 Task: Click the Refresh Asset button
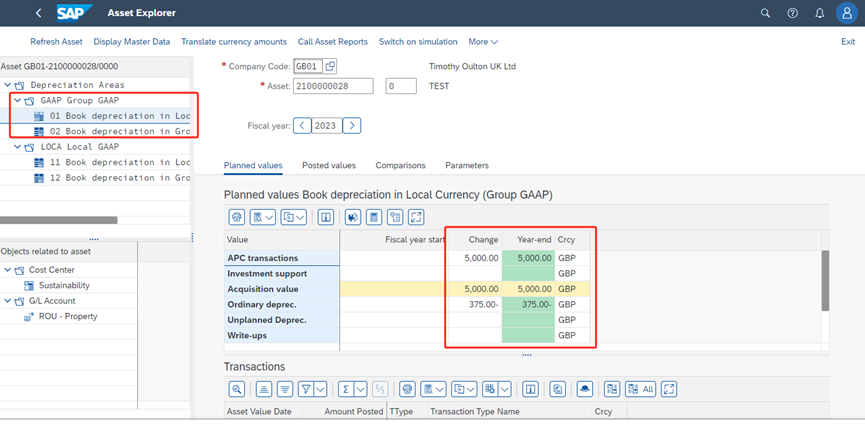(x=56, y=42)
